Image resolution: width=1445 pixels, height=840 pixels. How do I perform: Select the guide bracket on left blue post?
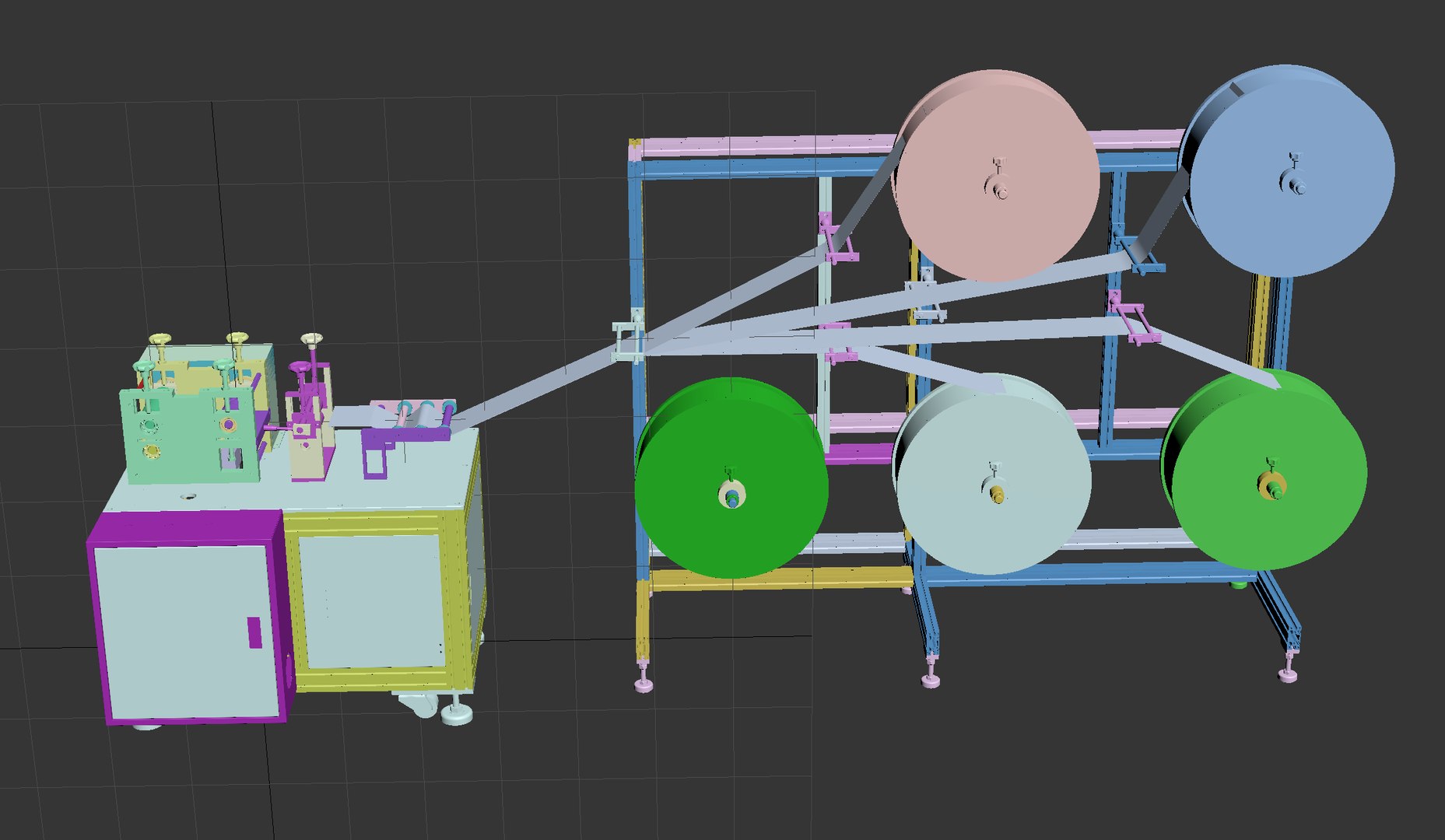point(627,340)
